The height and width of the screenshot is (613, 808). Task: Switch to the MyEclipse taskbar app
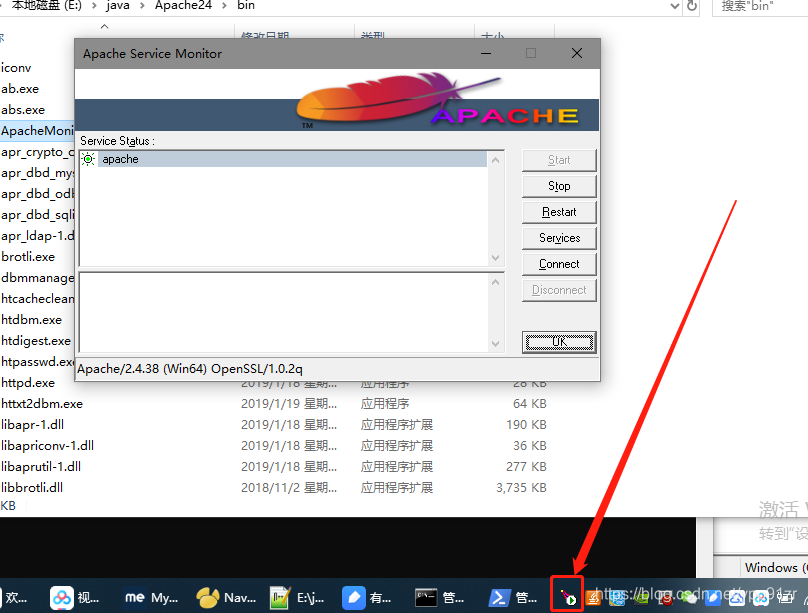coord(151,598)
